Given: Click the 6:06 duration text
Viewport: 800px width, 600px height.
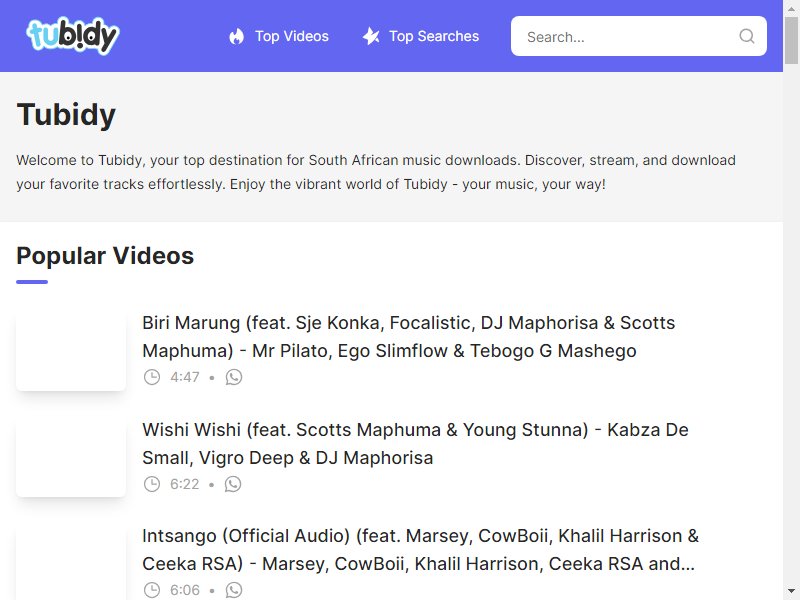Looking at the screenshot, I should 185,590.
